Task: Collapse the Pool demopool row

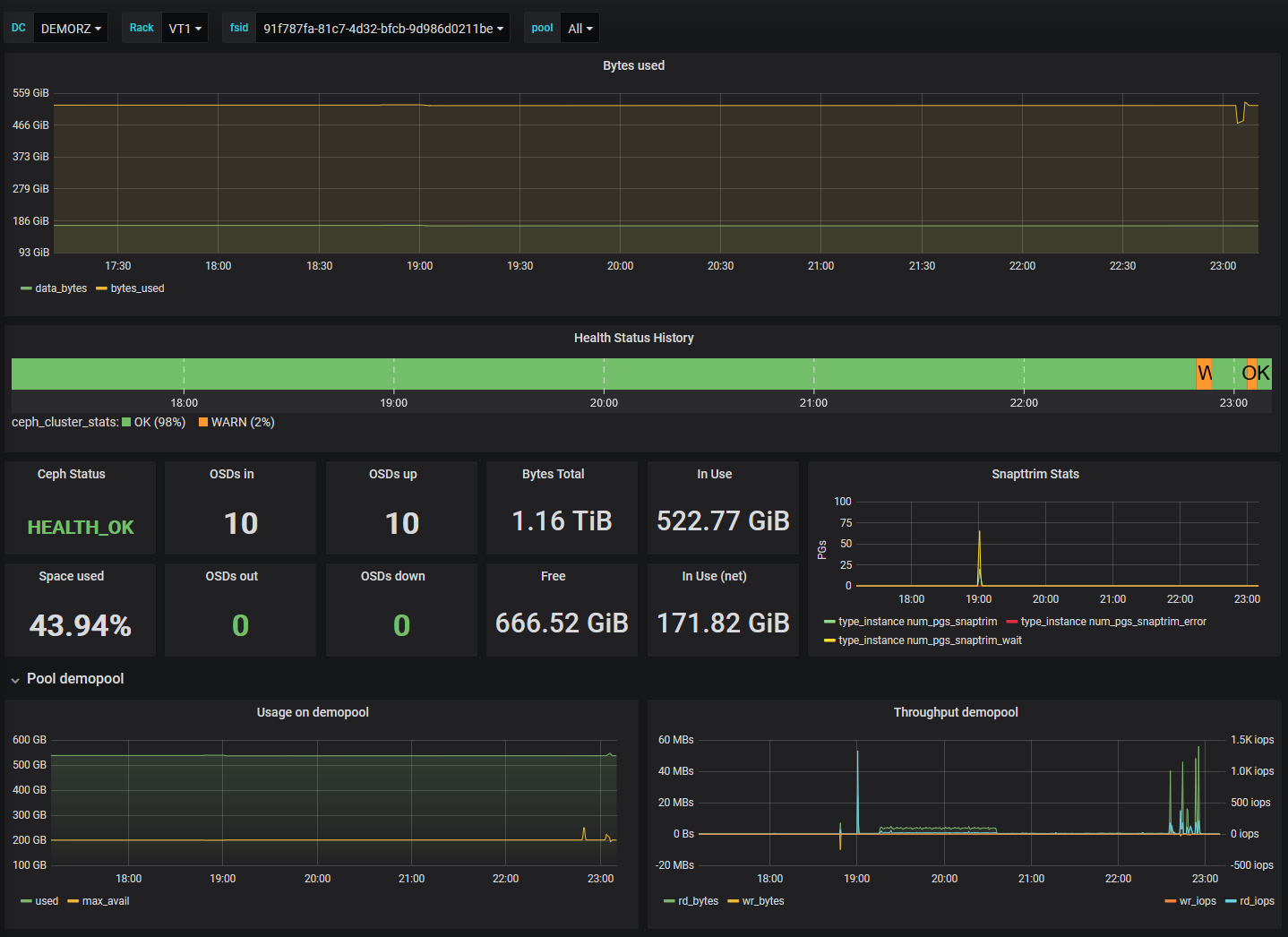Action: pyautogui.click(x=75, y=679)
